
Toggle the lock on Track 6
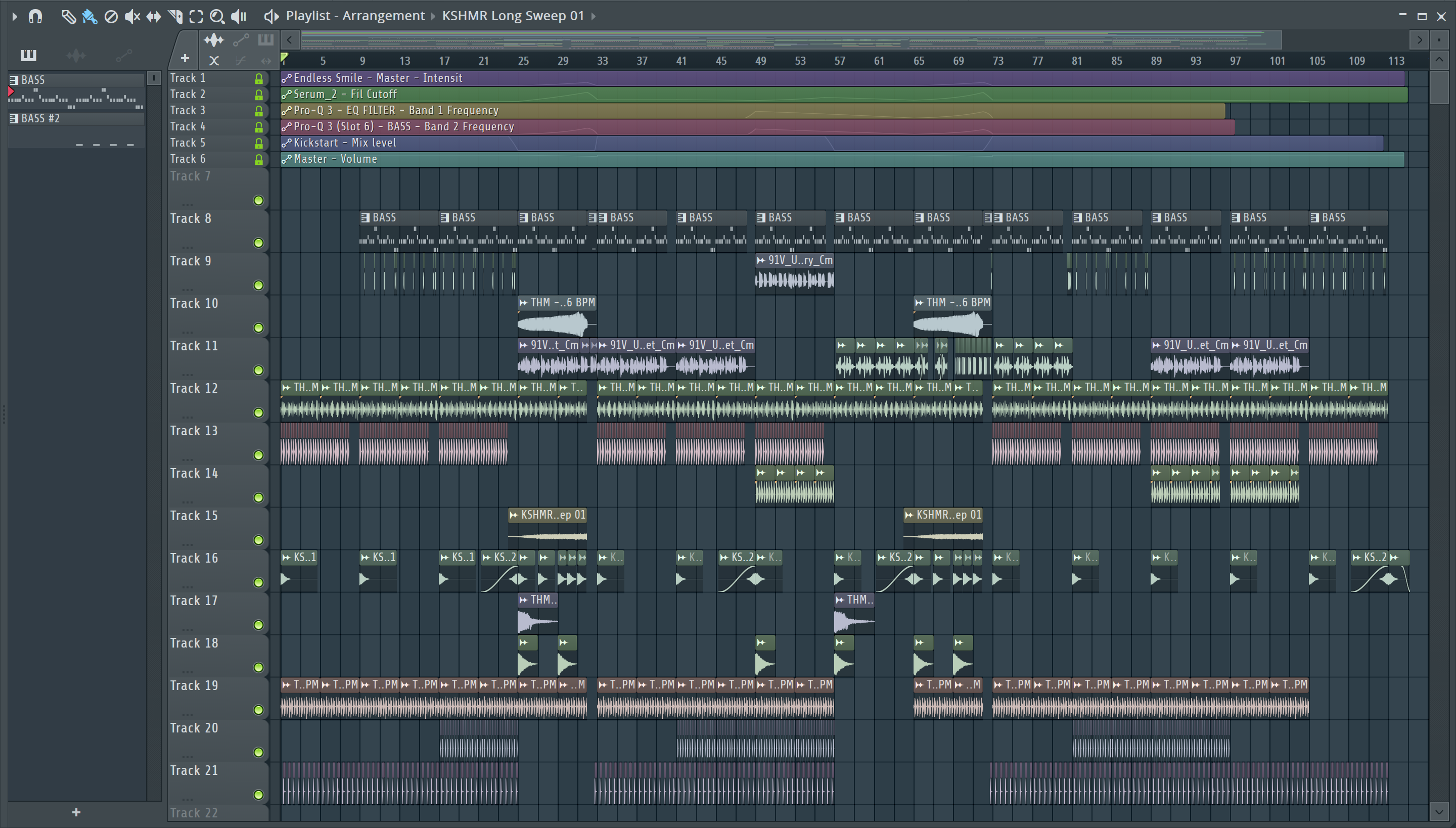(259, 160)
